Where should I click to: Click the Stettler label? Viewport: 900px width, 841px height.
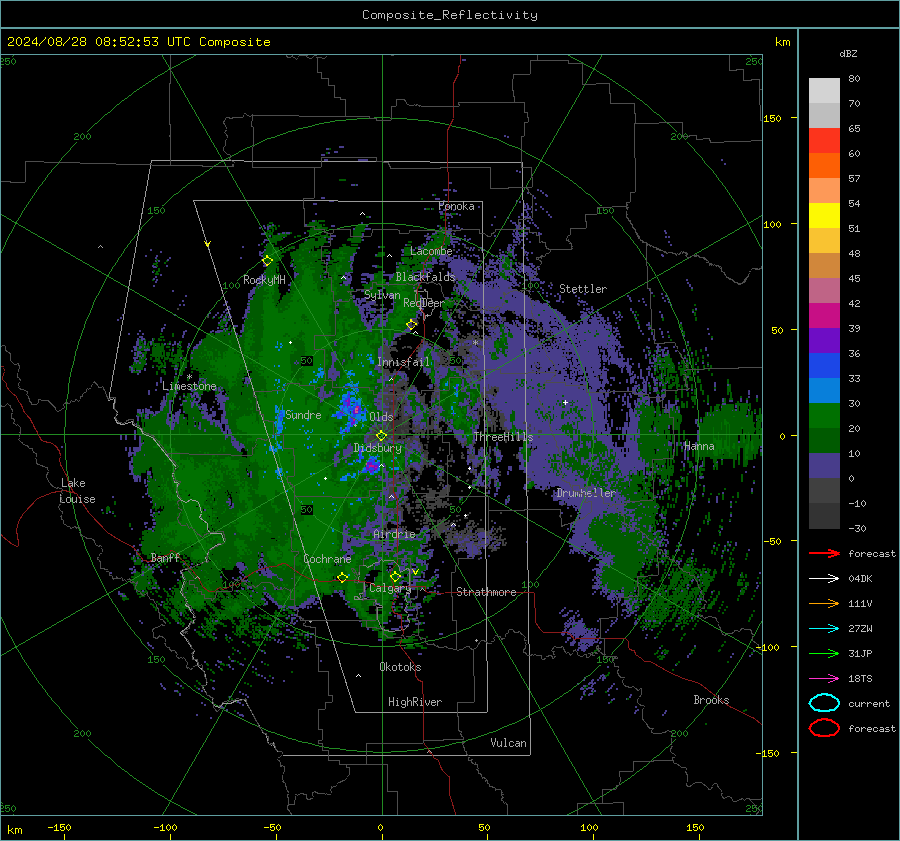click(583, 289)
